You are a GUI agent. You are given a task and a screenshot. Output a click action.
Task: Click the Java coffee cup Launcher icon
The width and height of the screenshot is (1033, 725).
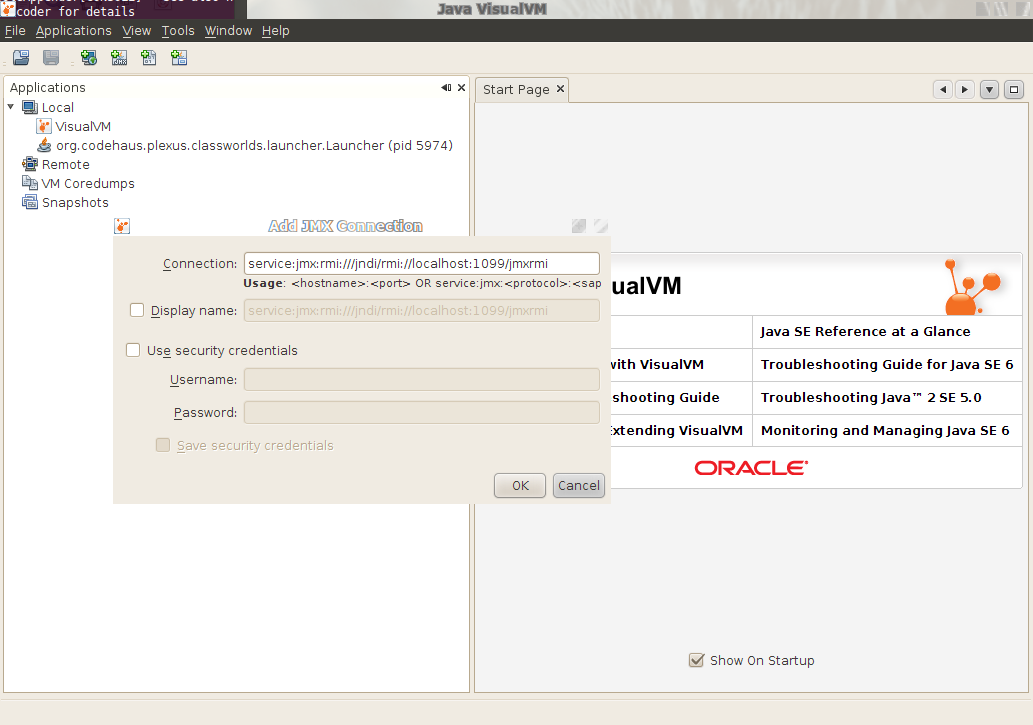click(x=44, y=145)
